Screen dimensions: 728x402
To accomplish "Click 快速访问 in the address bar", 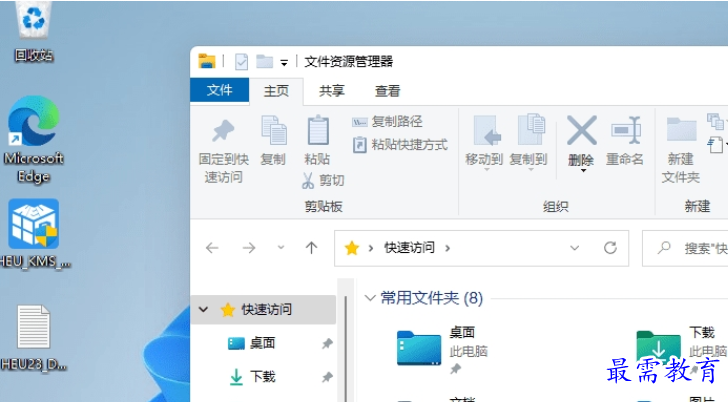I will (x=410, y=247).
